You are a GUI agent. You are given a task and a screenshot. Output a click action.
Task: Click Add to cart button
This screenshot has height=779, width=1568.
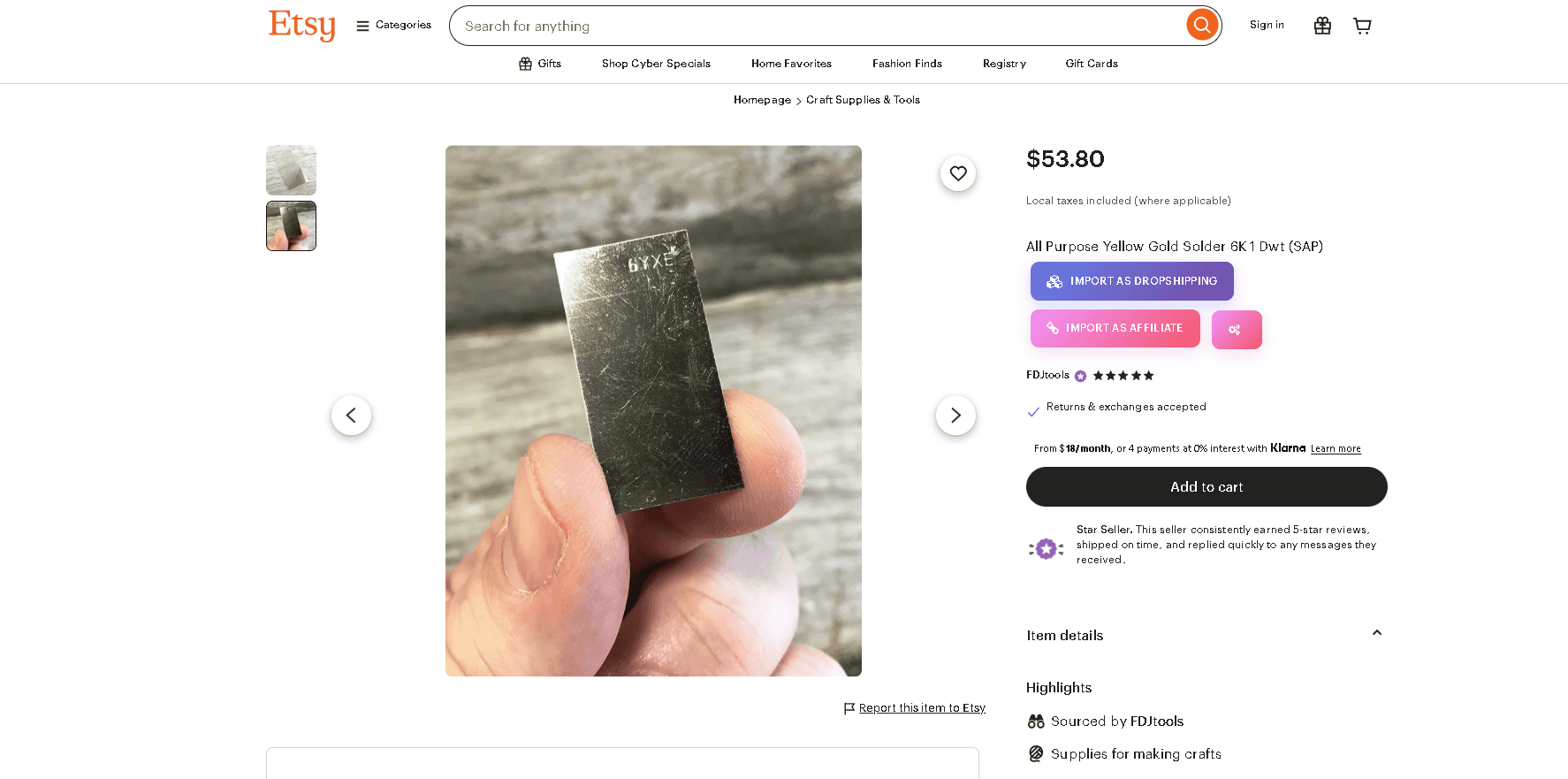[x=1206, y=487]
